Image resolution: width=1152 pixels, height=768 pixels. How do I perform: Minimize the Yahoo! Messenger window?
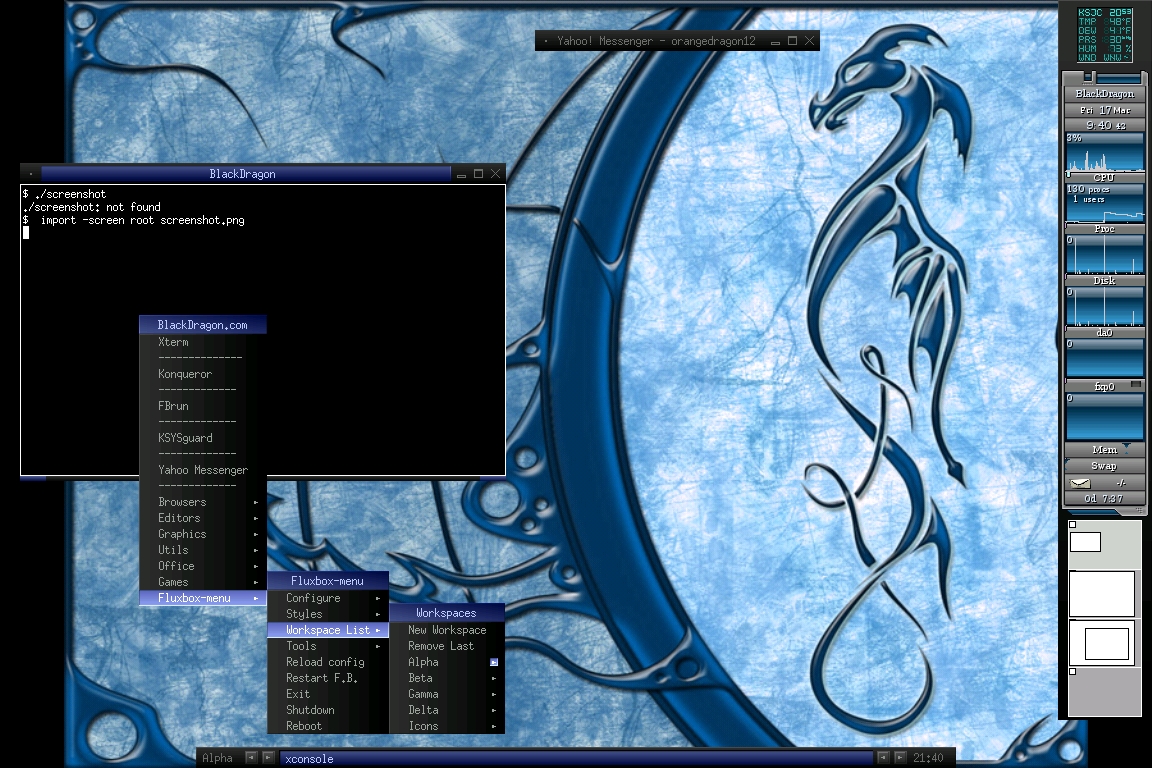pyautogui.click(x=775, y=42)
